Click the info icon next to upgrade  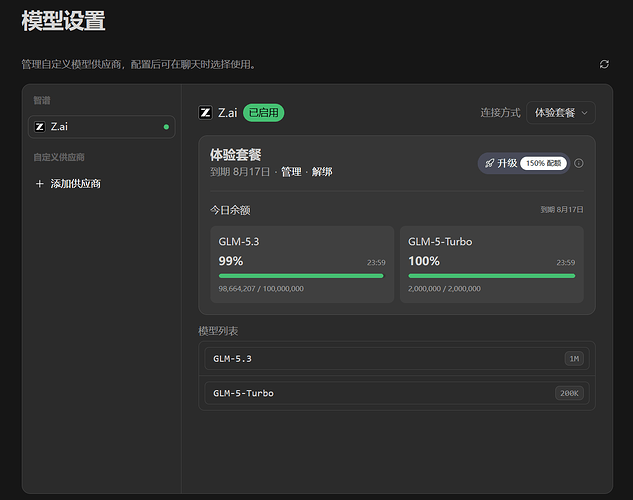point(579,163)
